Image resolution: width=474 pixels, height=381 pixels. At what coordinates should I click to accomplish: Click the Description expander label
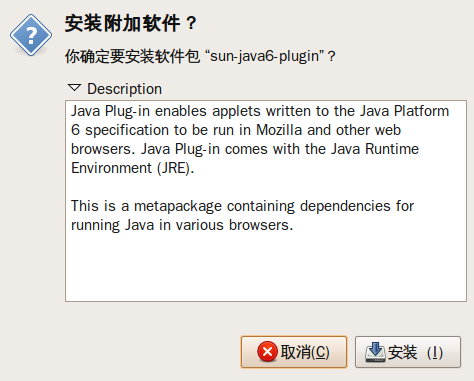point(124,89)
